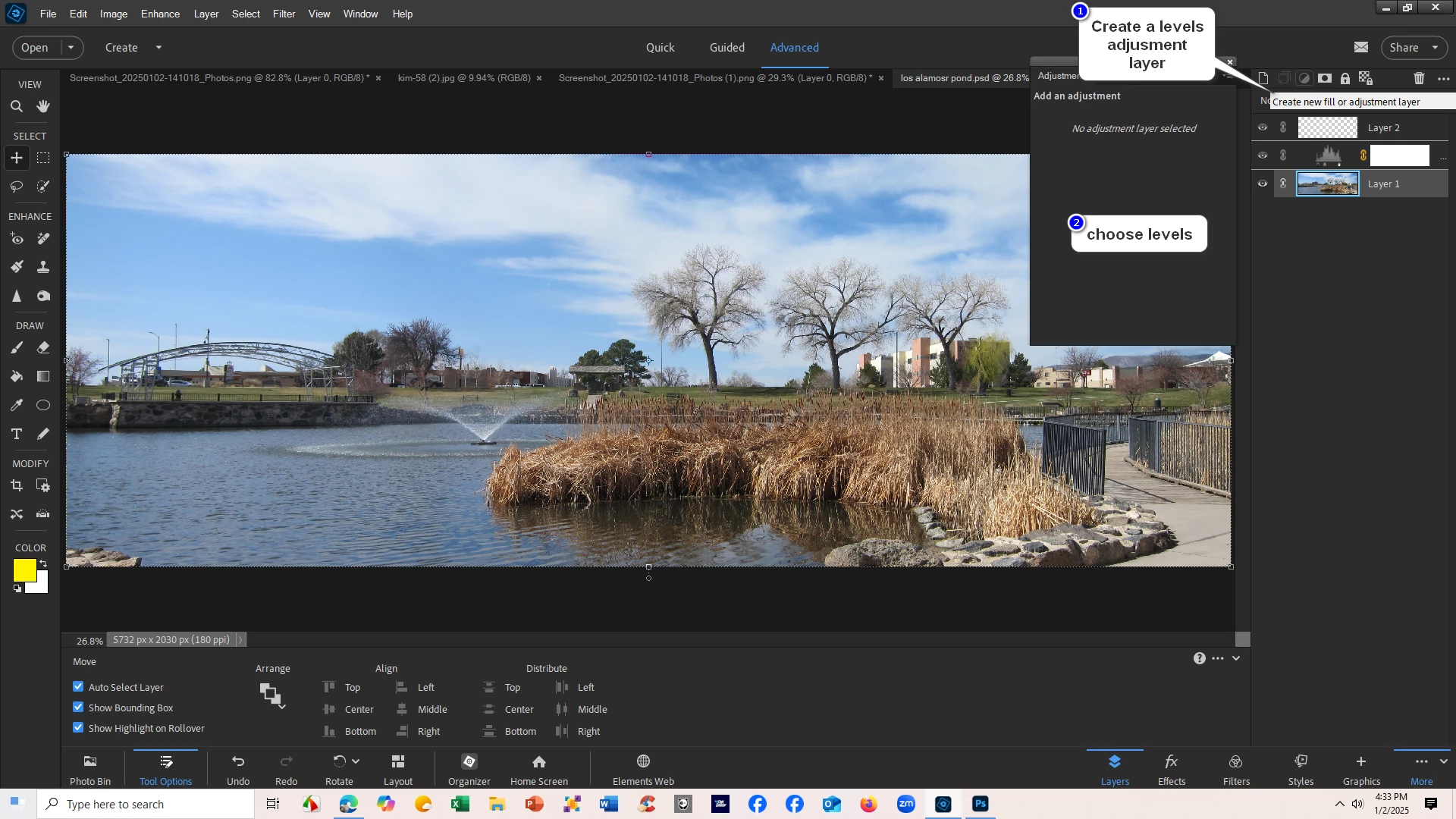The width and height of the screenshot is (1456, 819).
Task: Select the Lasso tool
Action: point(16,187)
